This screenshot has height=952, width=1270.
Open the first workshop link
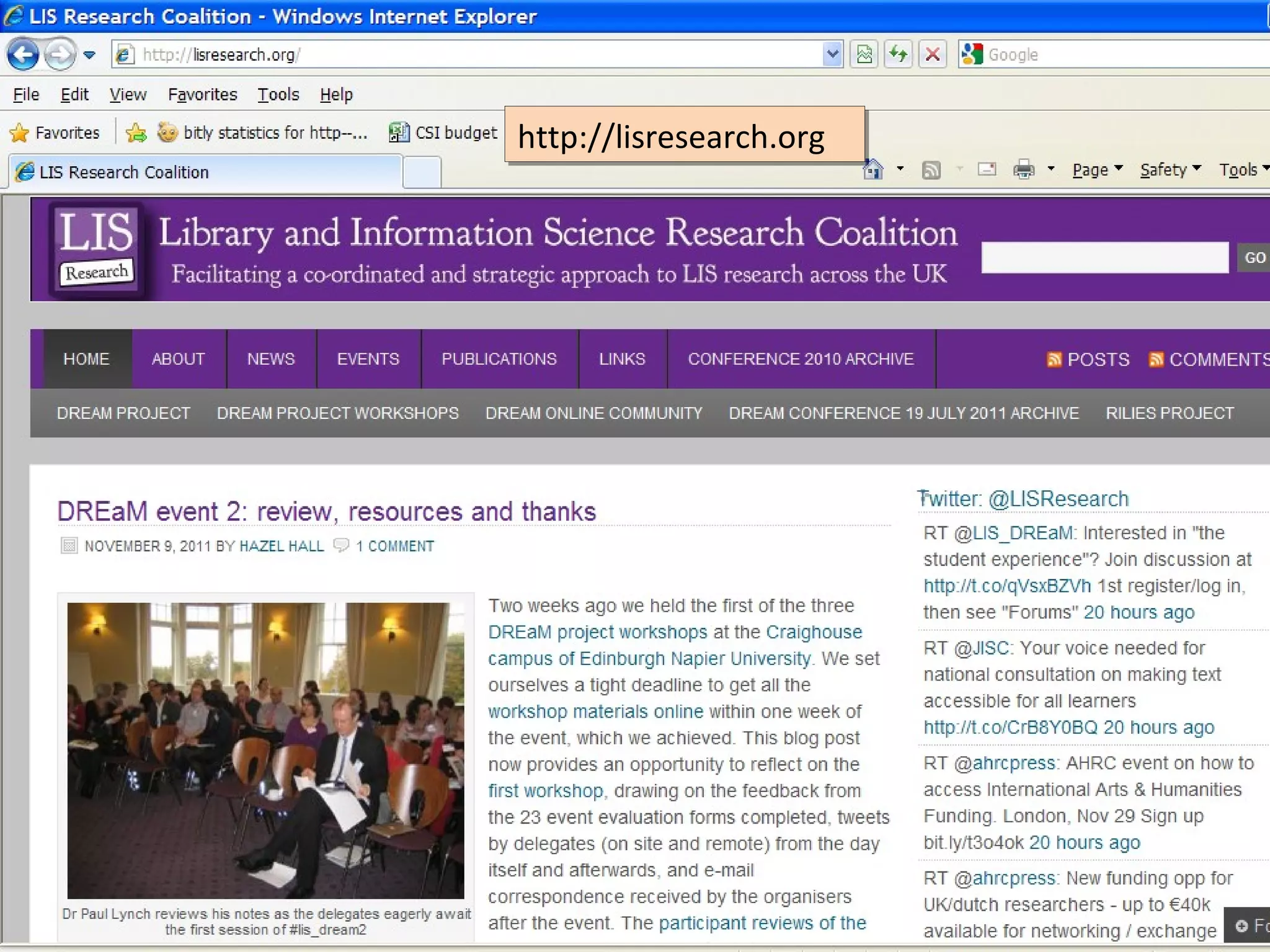545,791
